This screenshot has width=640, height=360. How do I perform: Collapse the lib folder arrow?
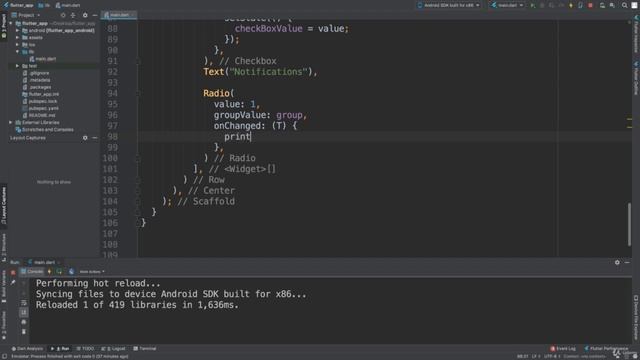[x=18, y=52]
